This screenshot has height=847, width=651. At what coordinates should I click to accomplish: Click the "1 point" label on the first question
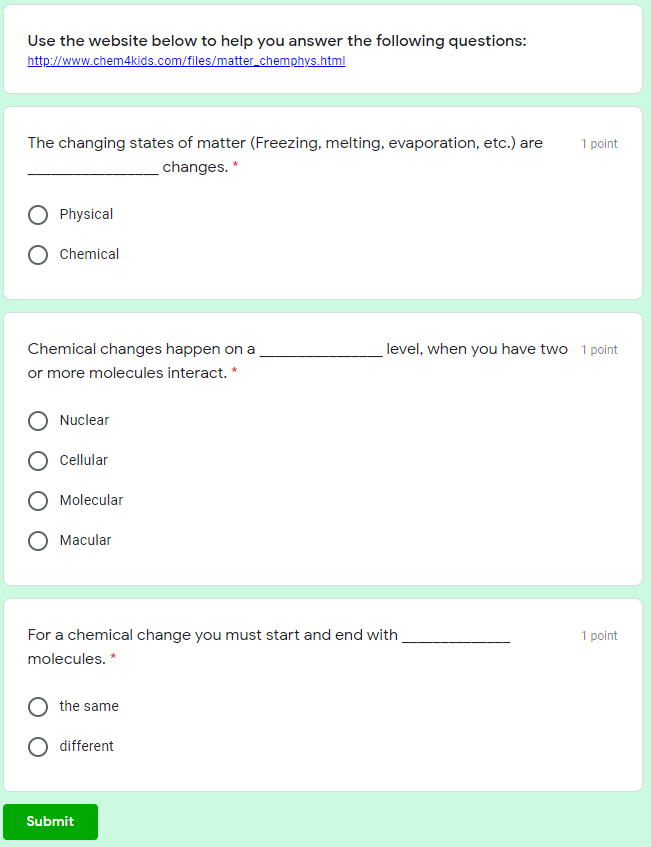pyautogui.click(x=599, y=143)
